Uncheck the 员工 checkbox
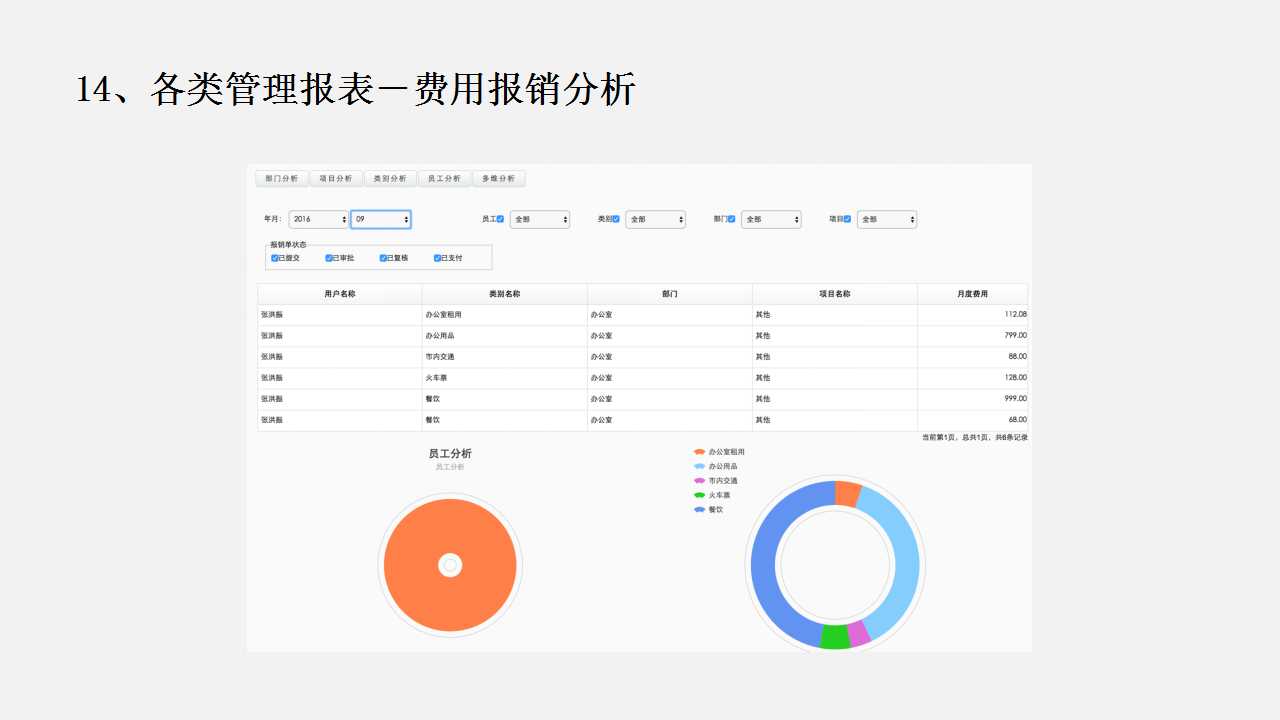 click(x=500, y=219)
